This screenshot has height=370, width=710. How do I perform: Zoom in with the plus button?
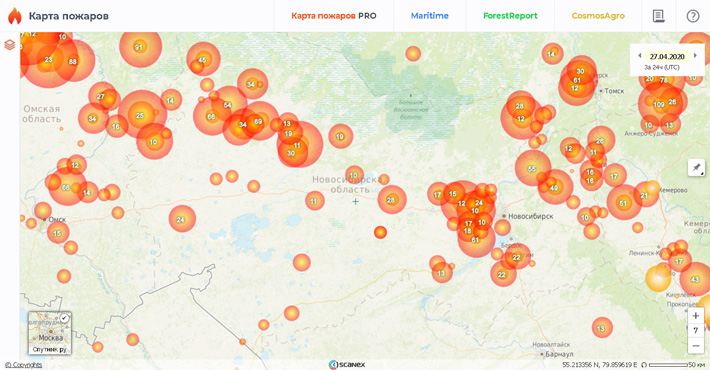pyautogui.click(x=696, y=316)
